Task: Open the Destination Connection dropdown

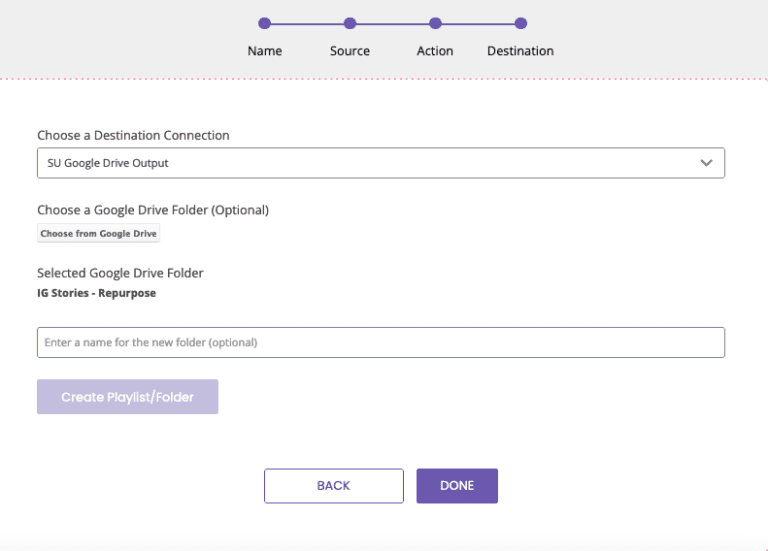Action: pyautogui.click(x=380, y=163)
